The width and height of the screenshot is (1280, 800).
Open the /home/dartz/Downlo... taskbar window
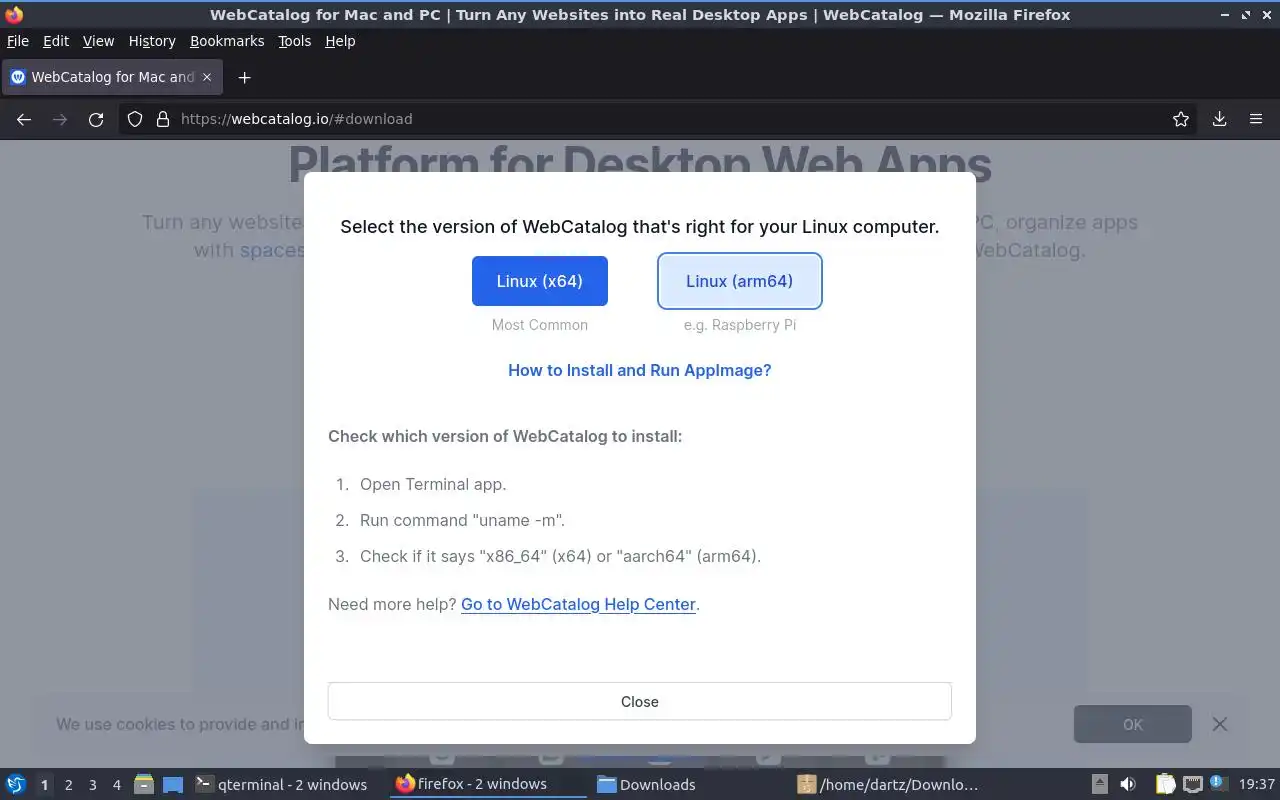point(890,785)
